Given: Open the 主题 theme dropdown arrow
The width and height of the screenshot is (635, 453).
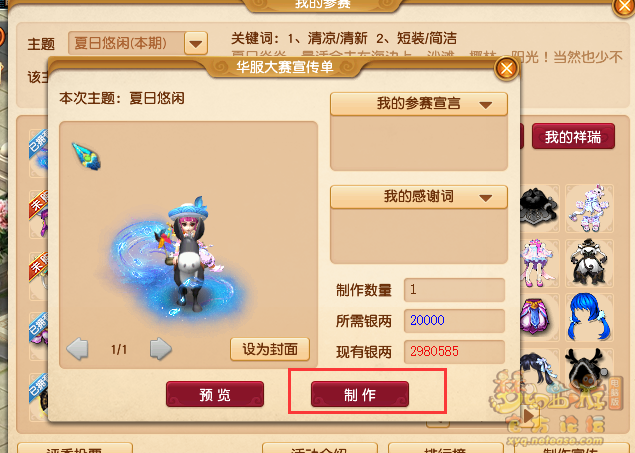Looking at the screenshot, I should tap(196, 43).
